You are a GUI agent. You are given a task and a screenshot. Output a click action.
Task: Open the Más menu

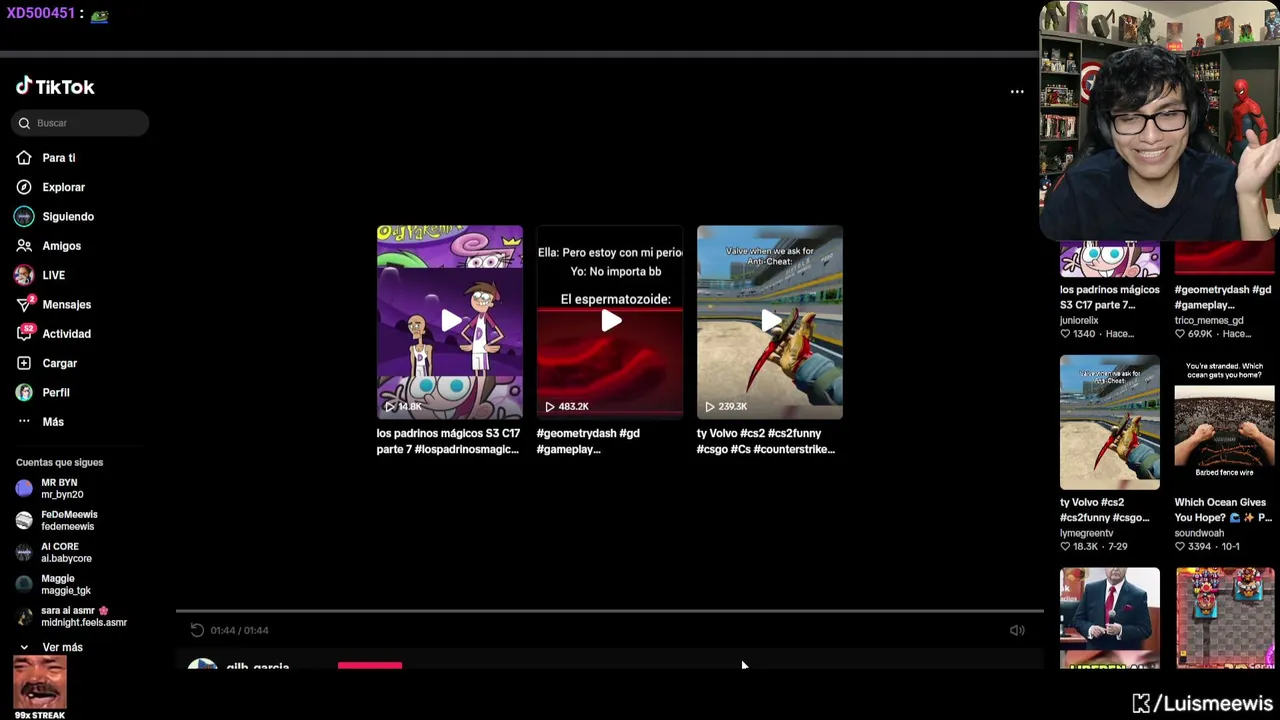pos(53,422)
